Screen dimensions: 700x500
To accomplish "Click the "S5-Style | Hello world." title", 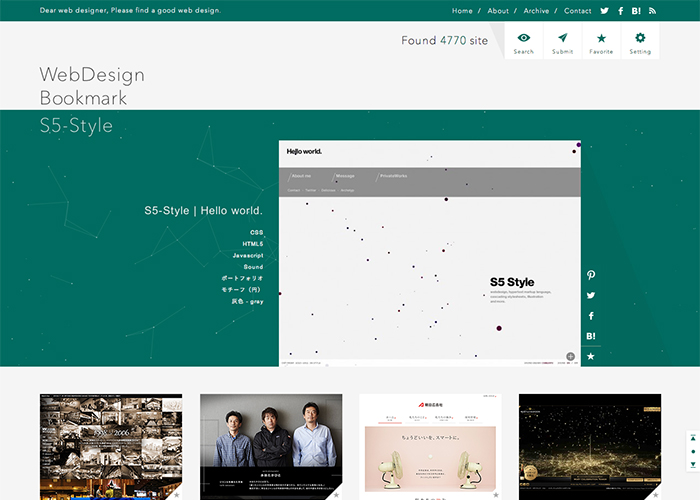I will click(x=203, y=211).
